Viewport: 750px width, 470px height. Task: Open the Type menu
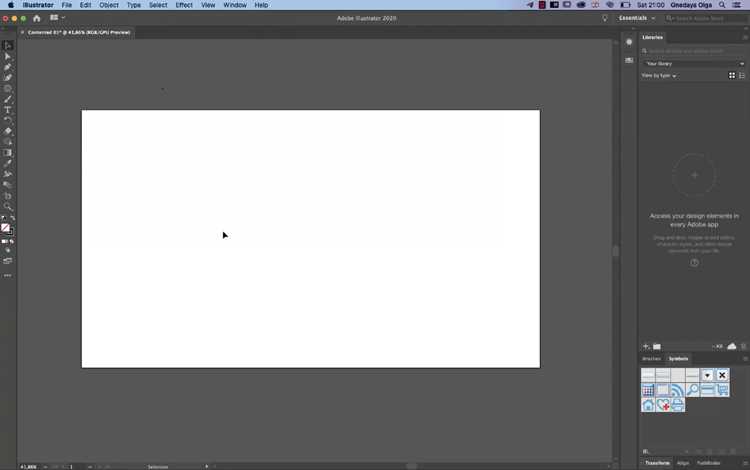pos(133,5)
